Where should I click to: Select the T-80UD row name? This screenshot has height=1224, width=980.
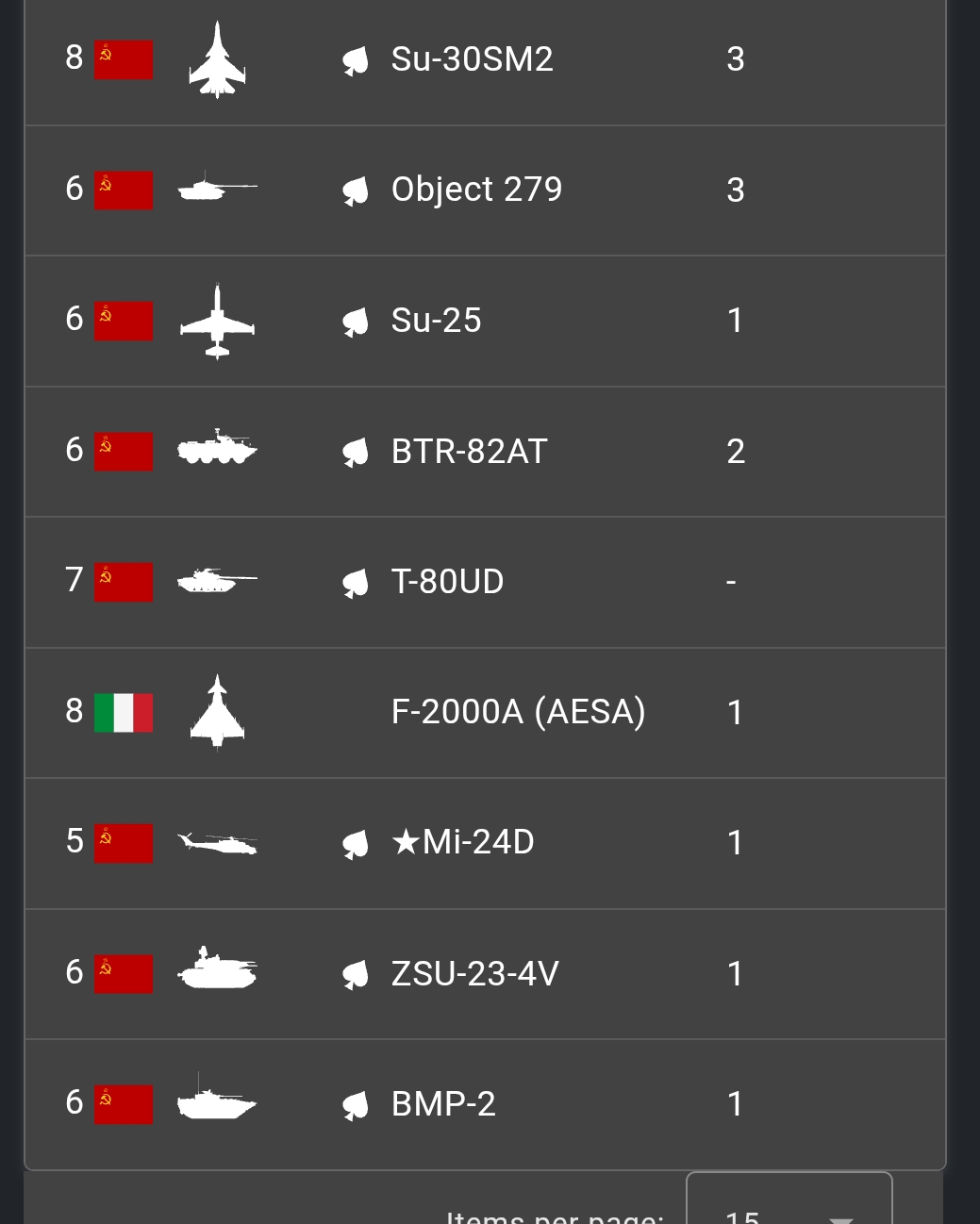pos(447,582)
